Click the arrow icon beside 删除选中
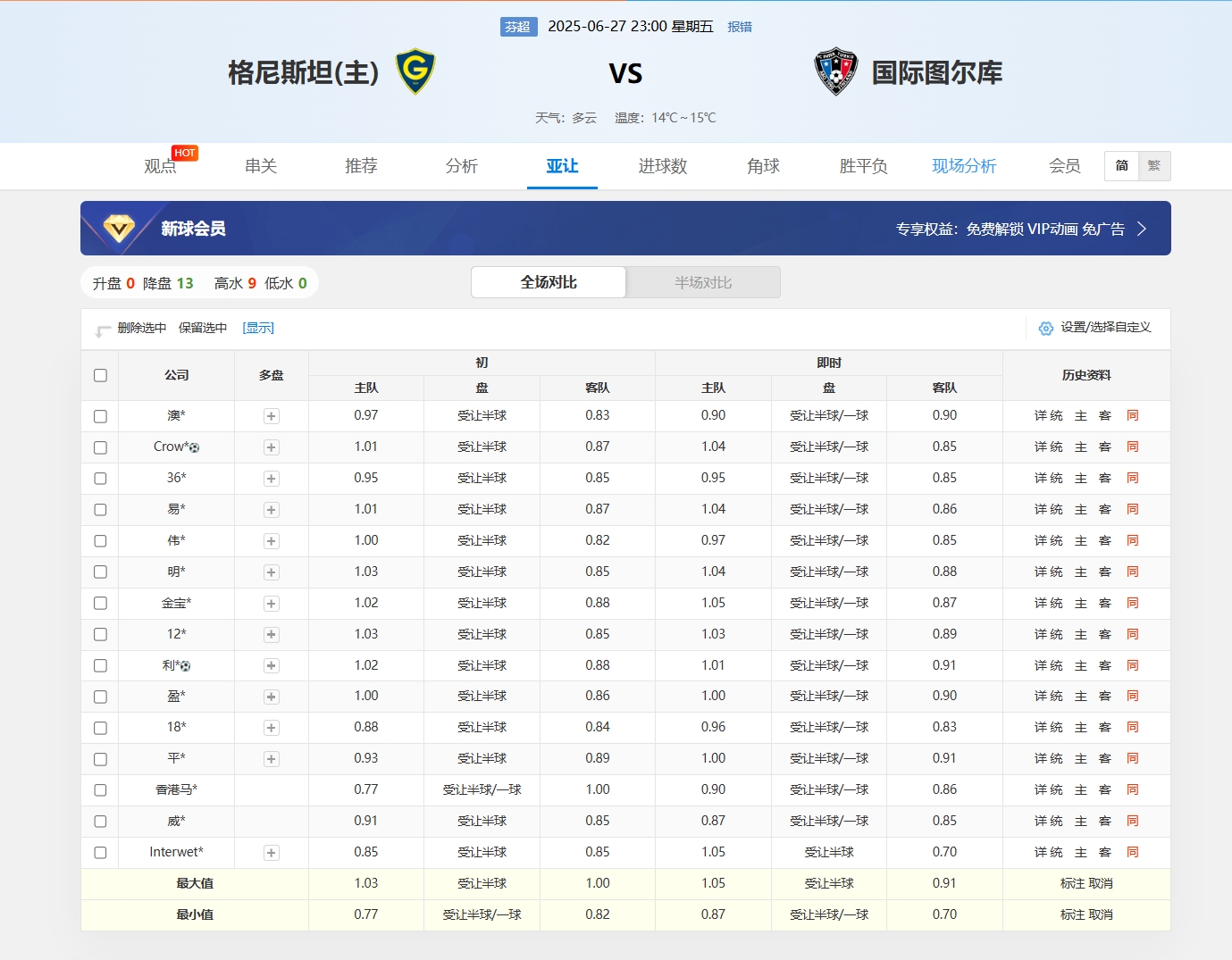Screen dimensions: 1232x960 tap(103, 331)
